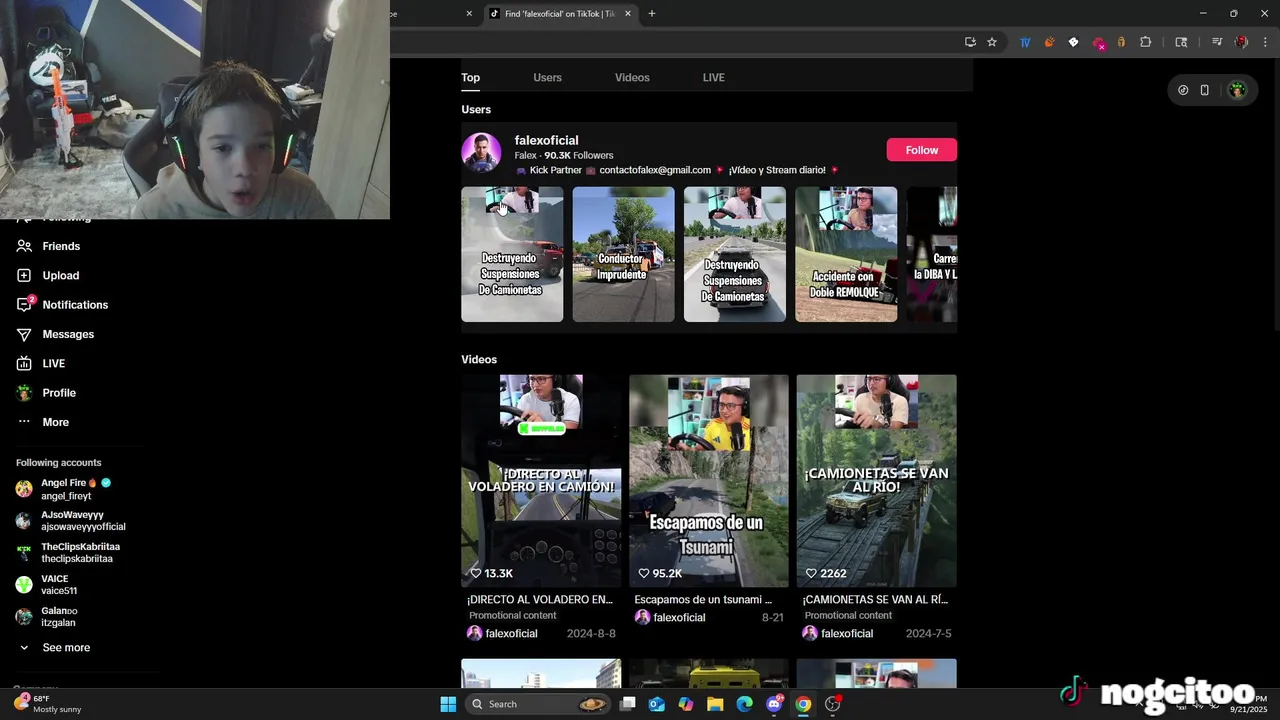
Task: Follow the falexoficial account
Action: (x=921, y=150)
